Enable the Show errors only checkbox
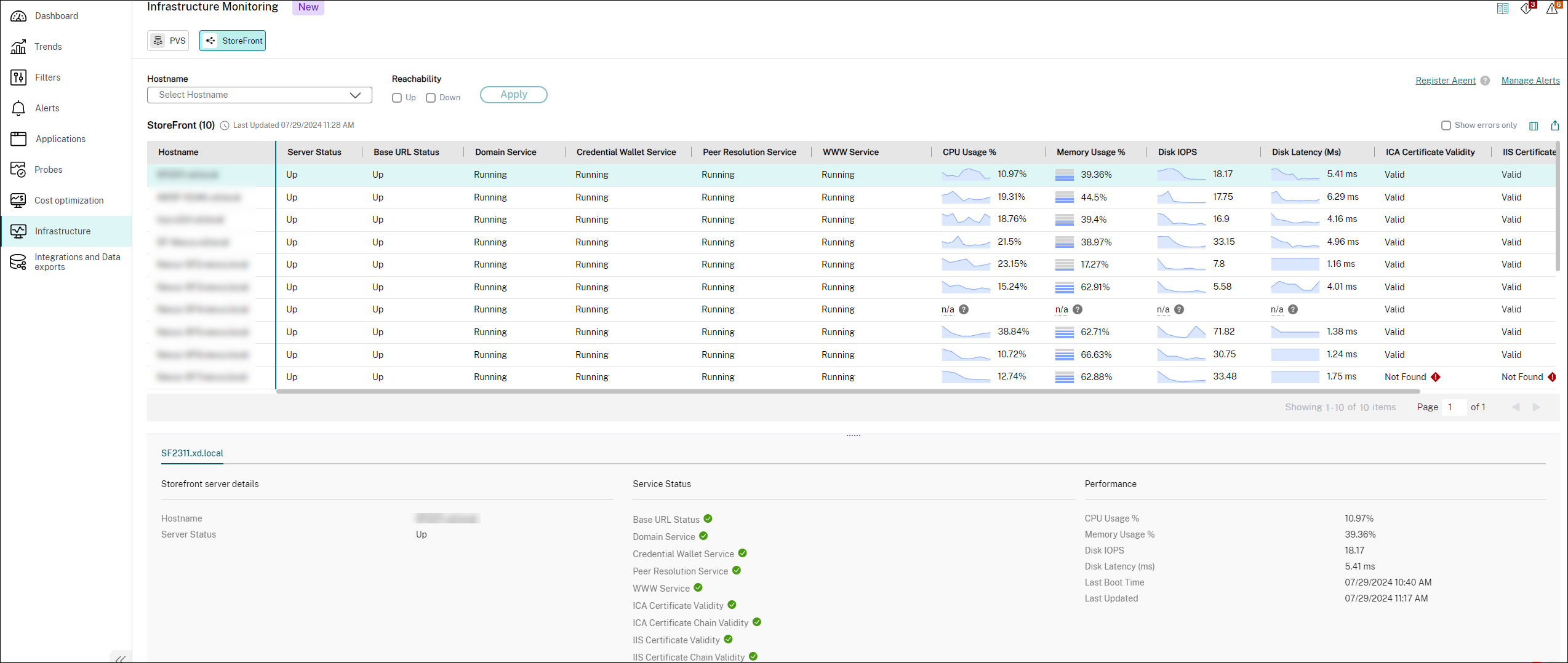1568x663 pixels. [x=1446, y=125]
